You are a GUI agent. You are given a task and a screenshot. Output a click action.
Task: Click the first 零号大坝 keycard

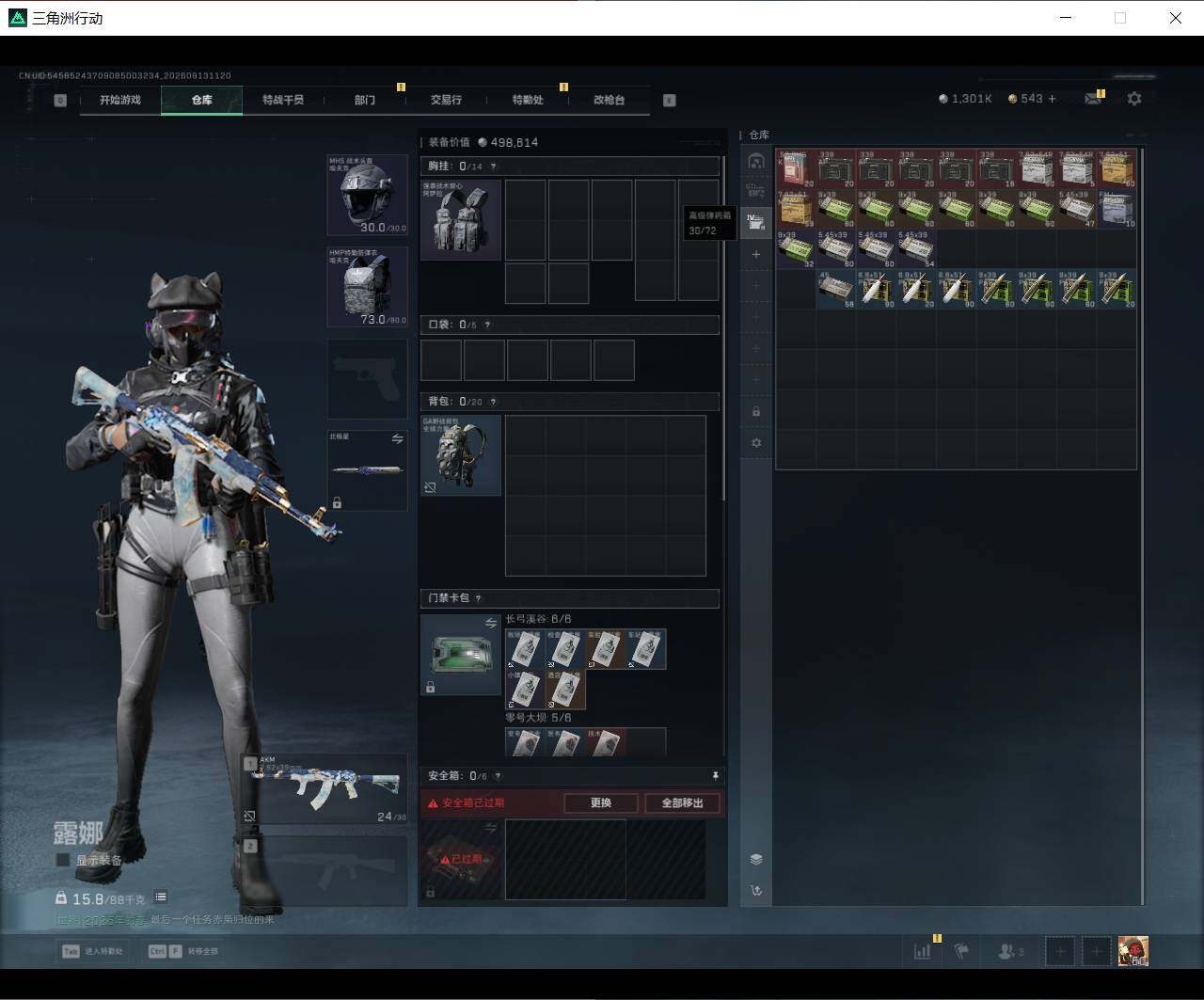click(525, 742)
